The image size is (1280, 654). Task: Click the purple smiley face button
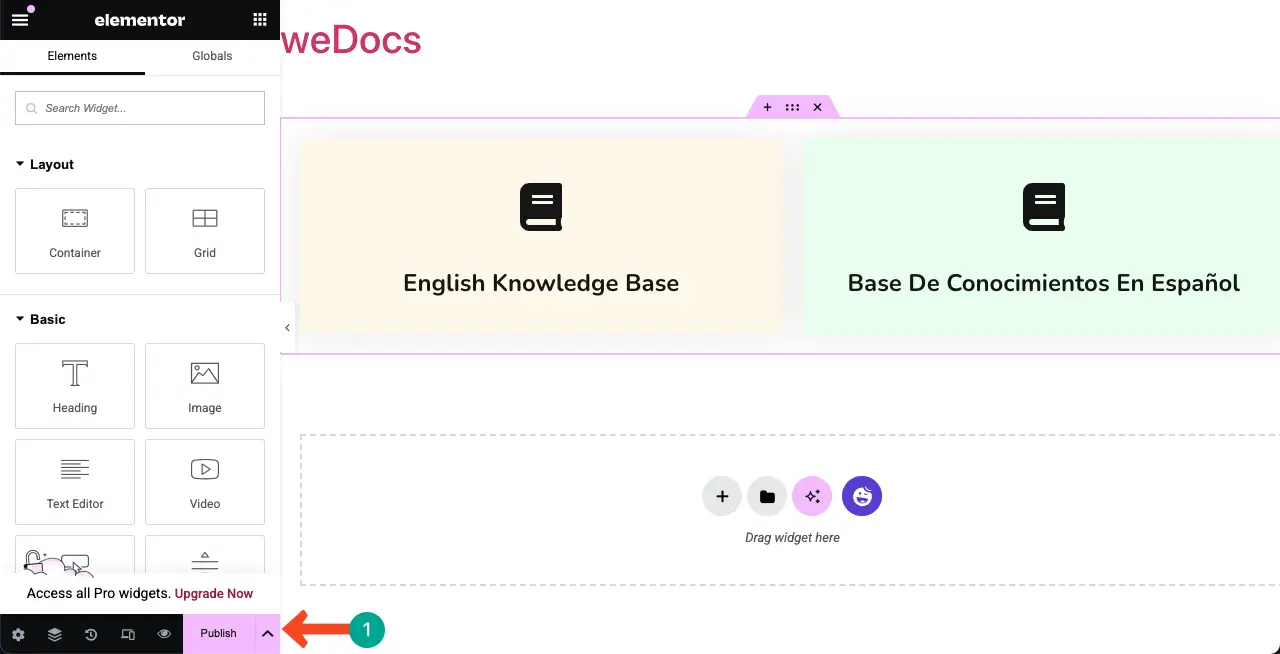coord(862,496)
